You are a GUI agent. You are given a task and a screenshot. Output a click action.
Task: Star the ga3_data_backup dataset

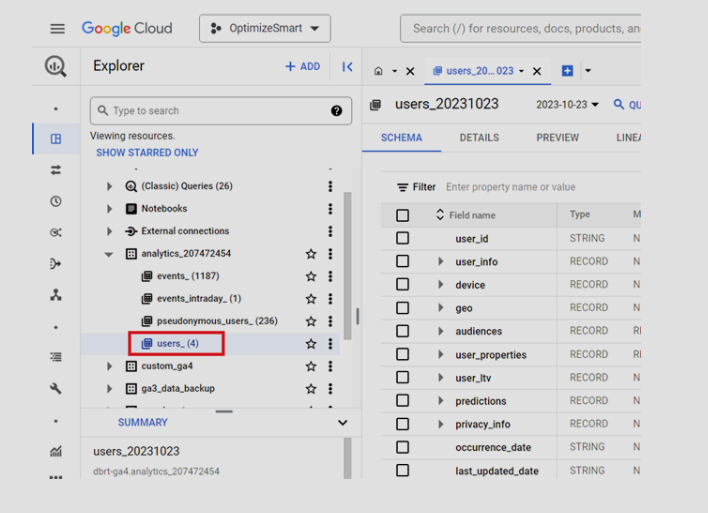311,388
